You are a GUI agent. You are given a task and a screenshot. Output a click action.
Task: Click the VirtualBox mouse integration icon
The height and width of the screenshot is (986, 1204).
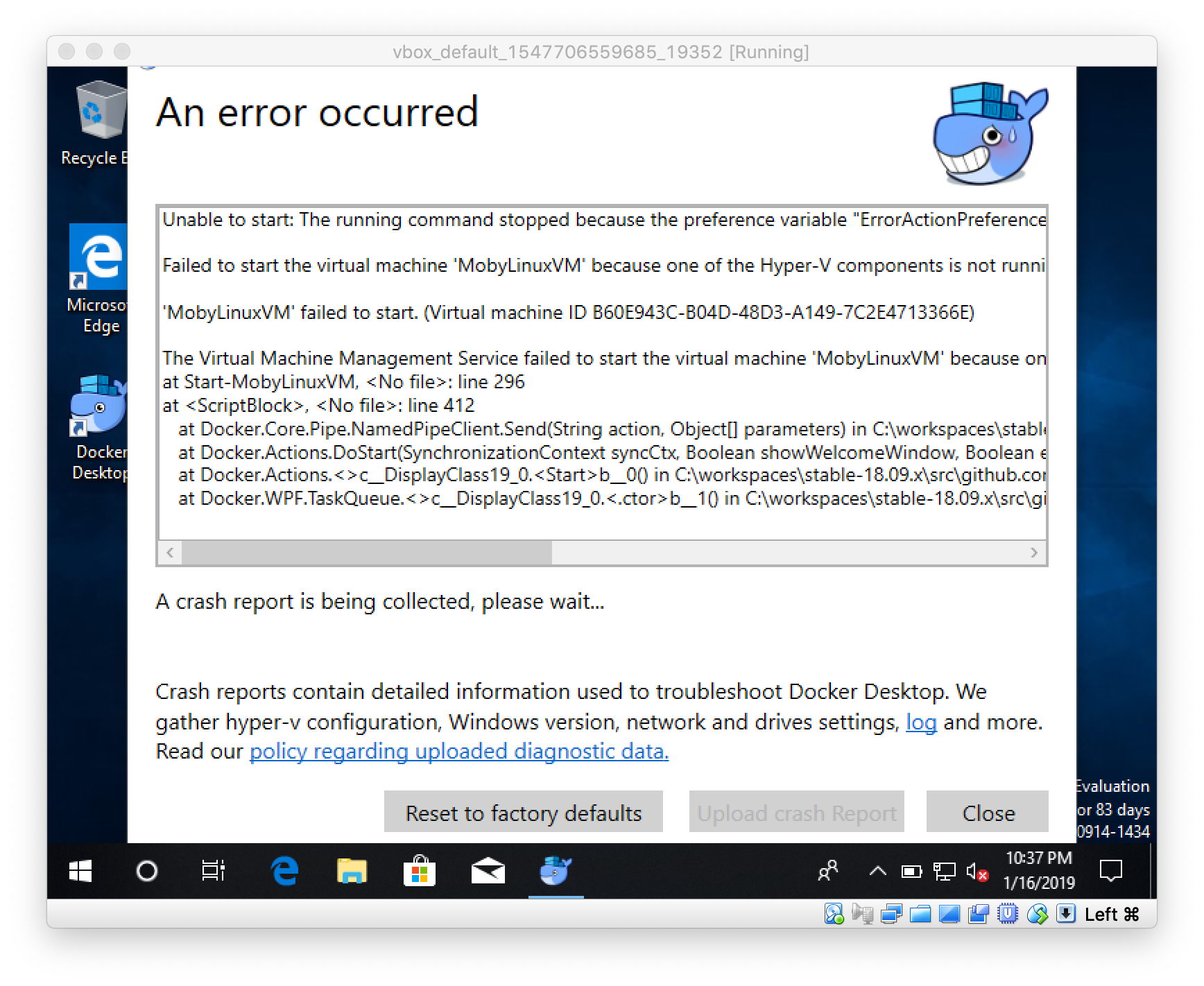[x=1037, y=914]
